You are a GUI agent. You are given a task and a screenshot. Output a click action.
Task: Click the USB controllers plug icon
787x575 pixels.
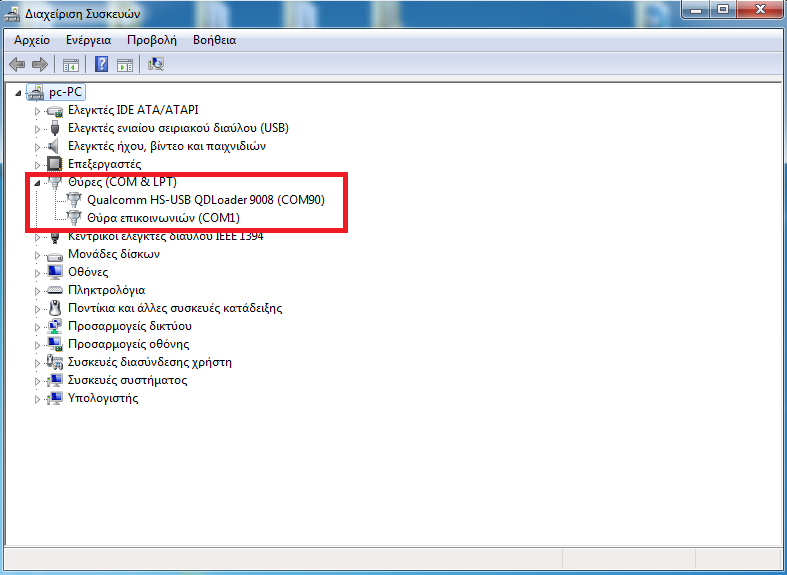coord(55,128)
